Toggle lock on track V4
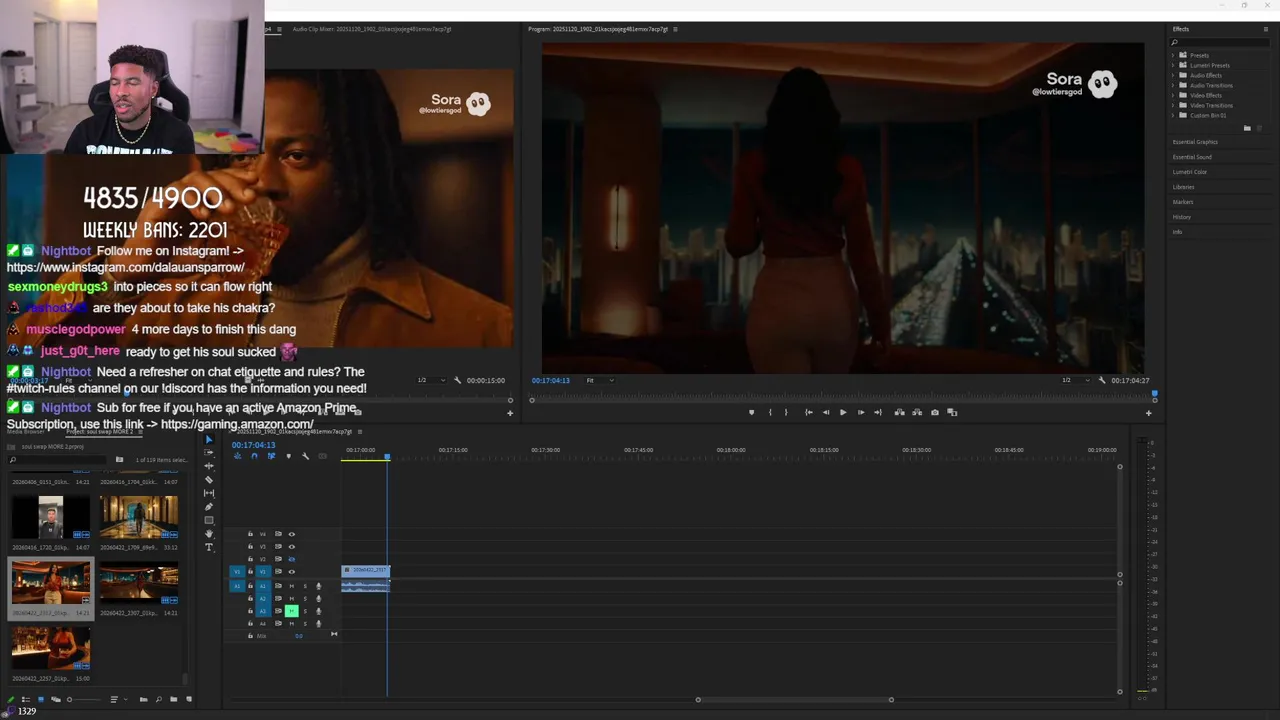The image size is (1280, 720). click(x=250, y=534)
